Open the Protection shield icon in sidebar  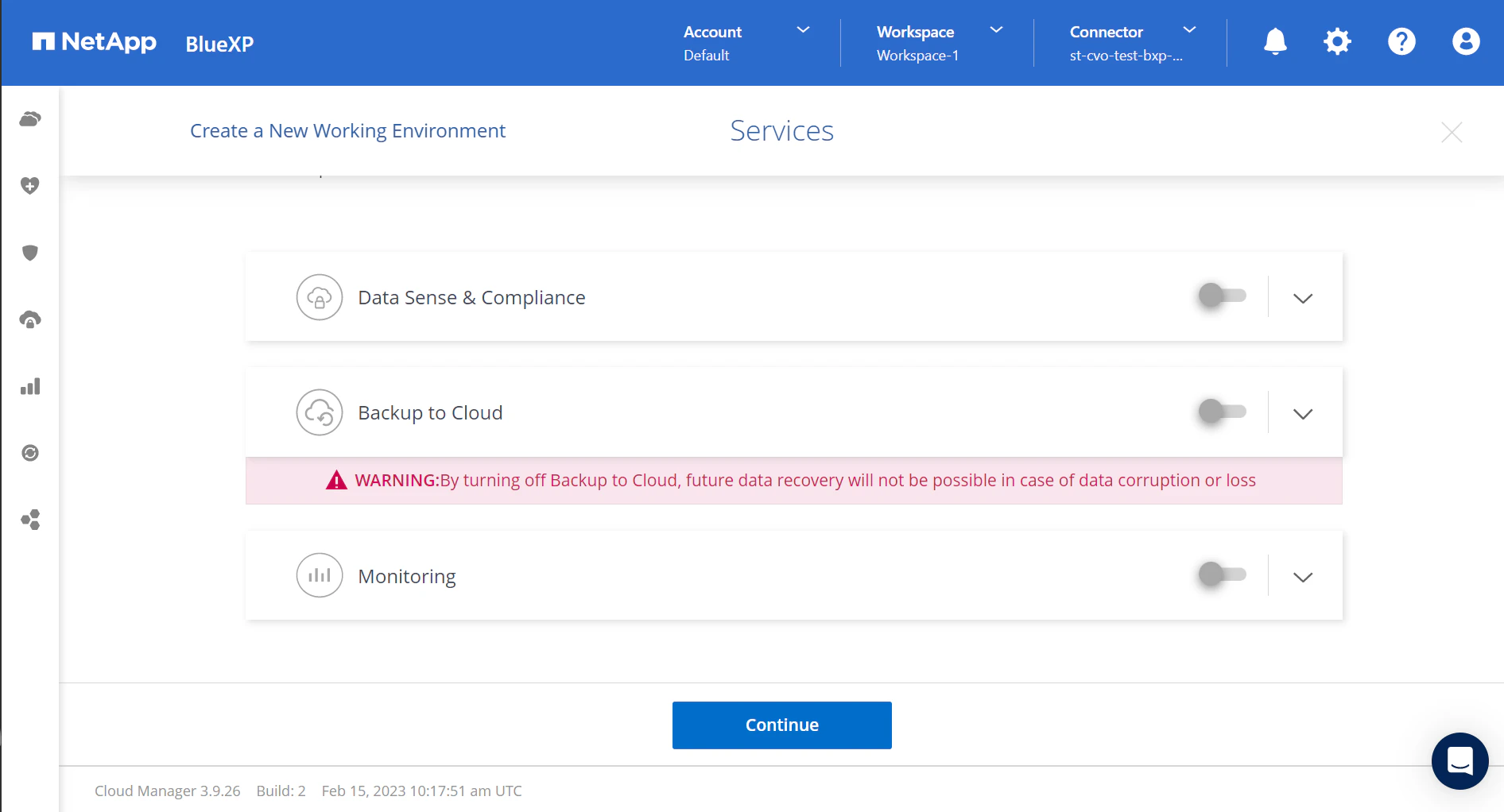[x=30, y=253]
